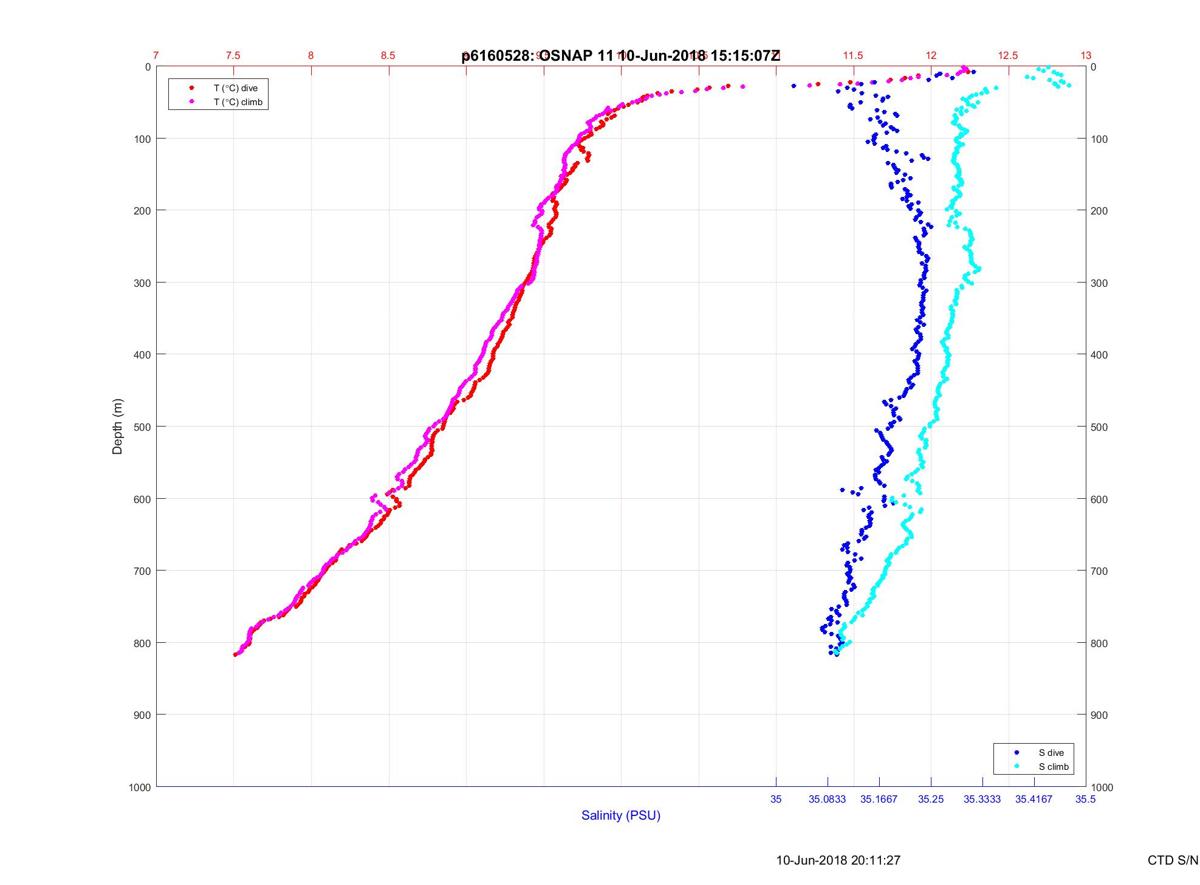Select the 'T (°C) dive' legend label
The width and height of the screenshot is (1200, 885).
coord(235,88)
